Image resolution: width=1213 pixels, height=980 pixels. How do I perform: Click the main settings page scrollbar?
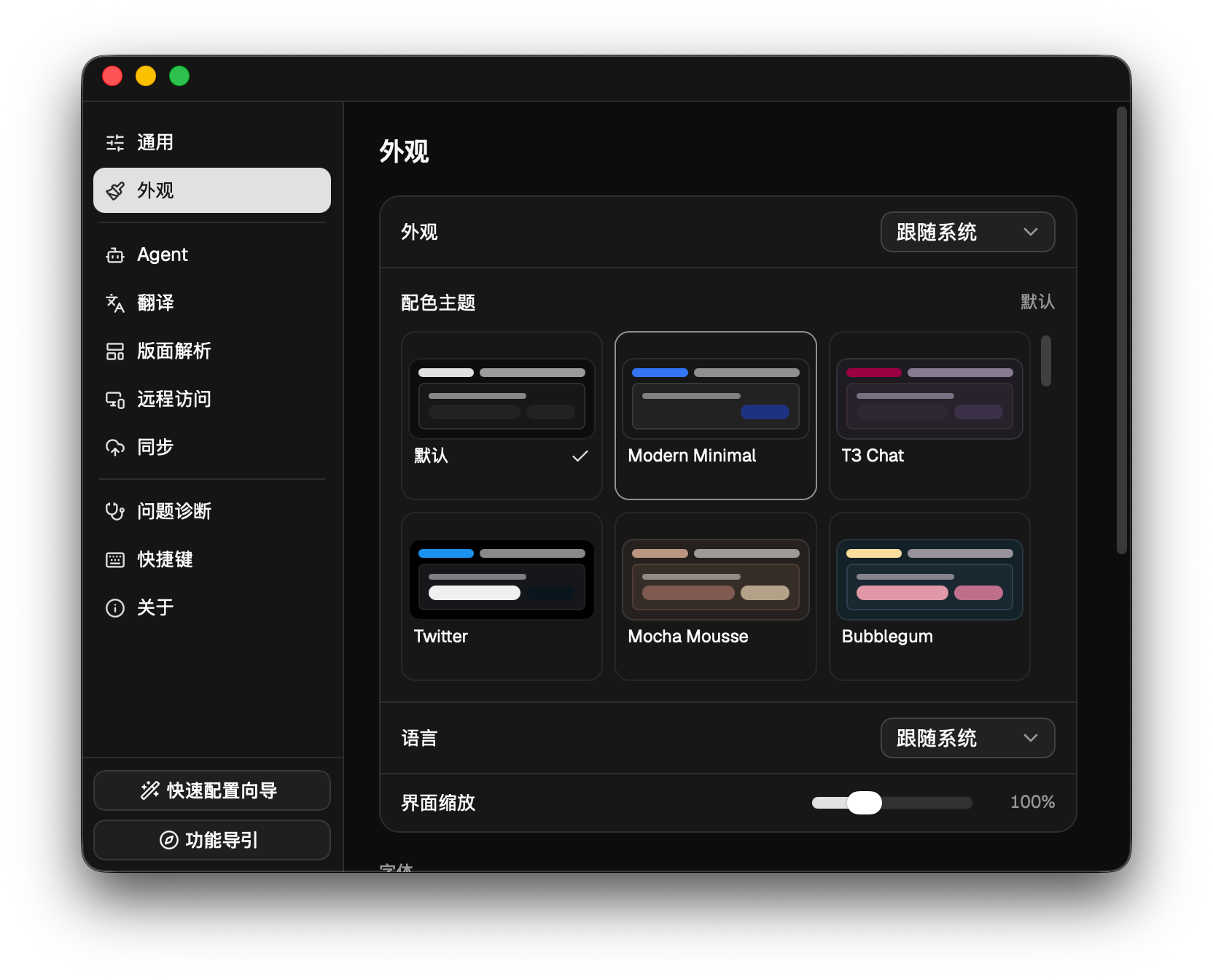pos(1123,330)
